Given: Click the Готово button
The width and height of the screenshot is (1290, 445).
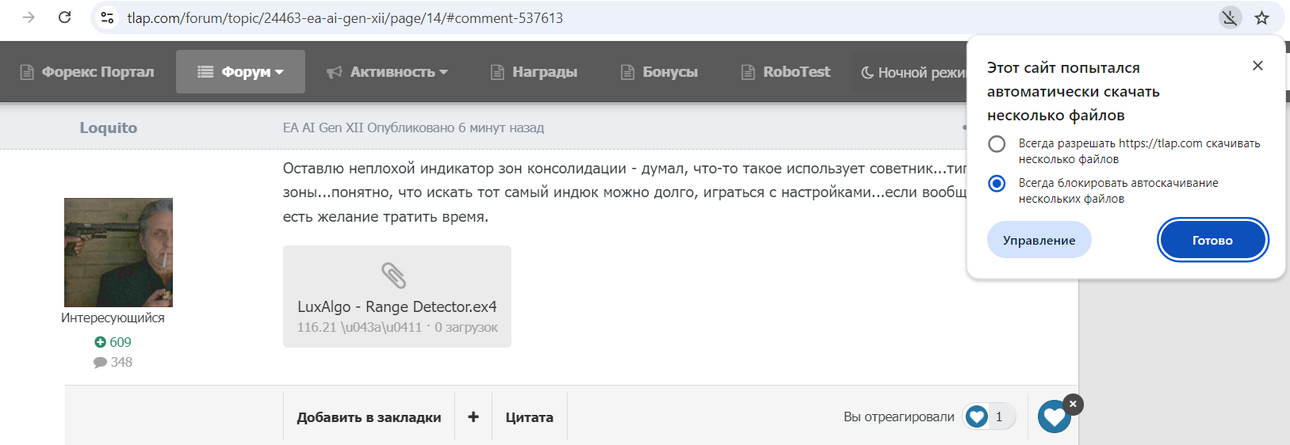Looking at the screenshot, I should [1213, 240].
